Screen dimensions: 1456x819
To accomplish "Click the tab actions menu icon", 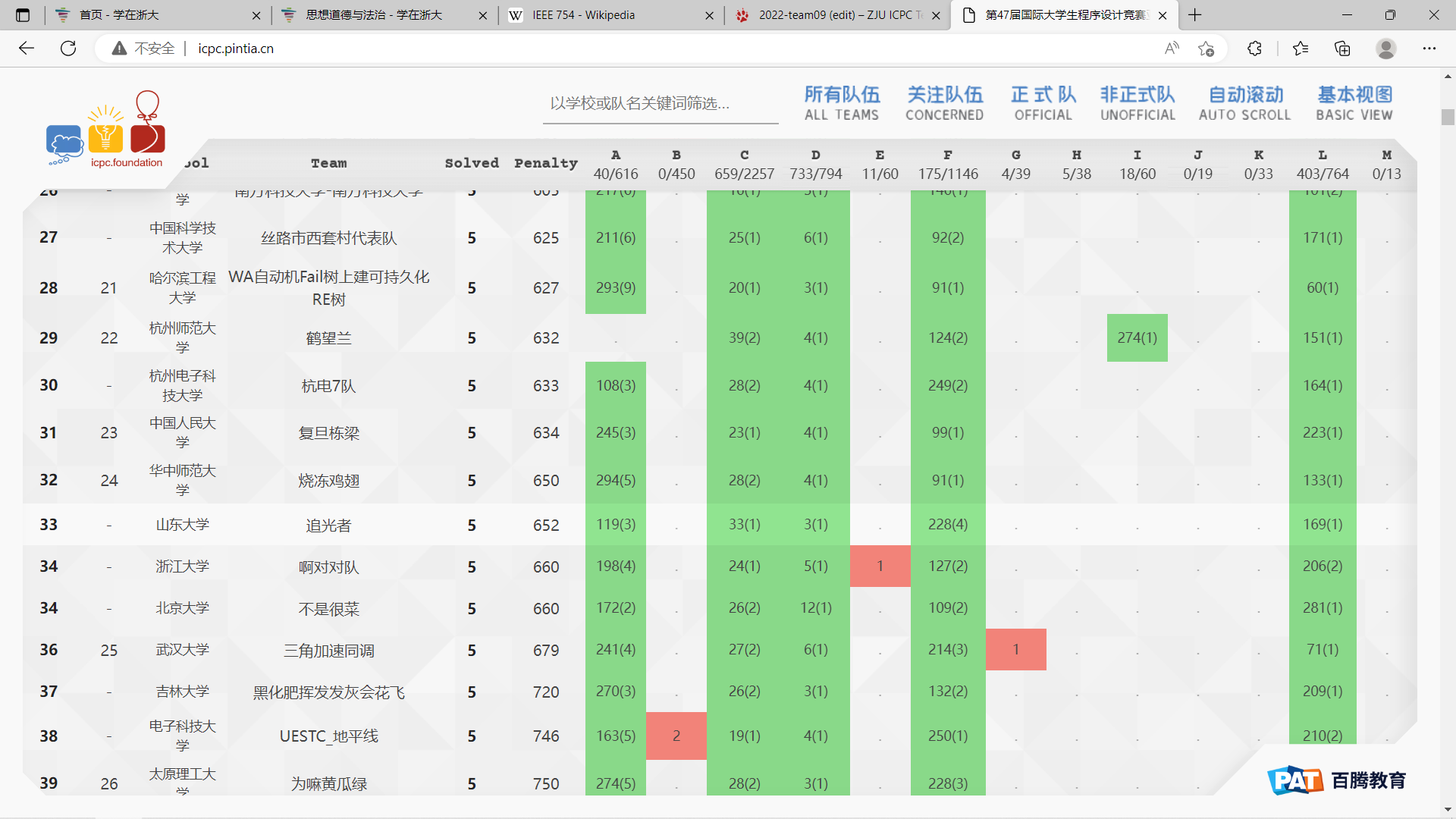I will click(x=23, y=15).
